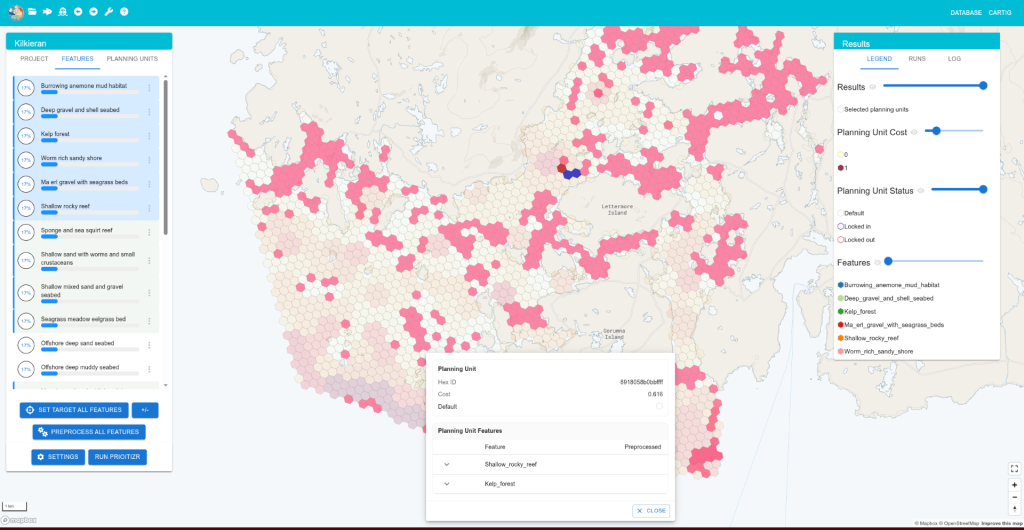The image size is (1024, 530).
Task: Open the help question mark icon
Action: click(x=124, y=12)
